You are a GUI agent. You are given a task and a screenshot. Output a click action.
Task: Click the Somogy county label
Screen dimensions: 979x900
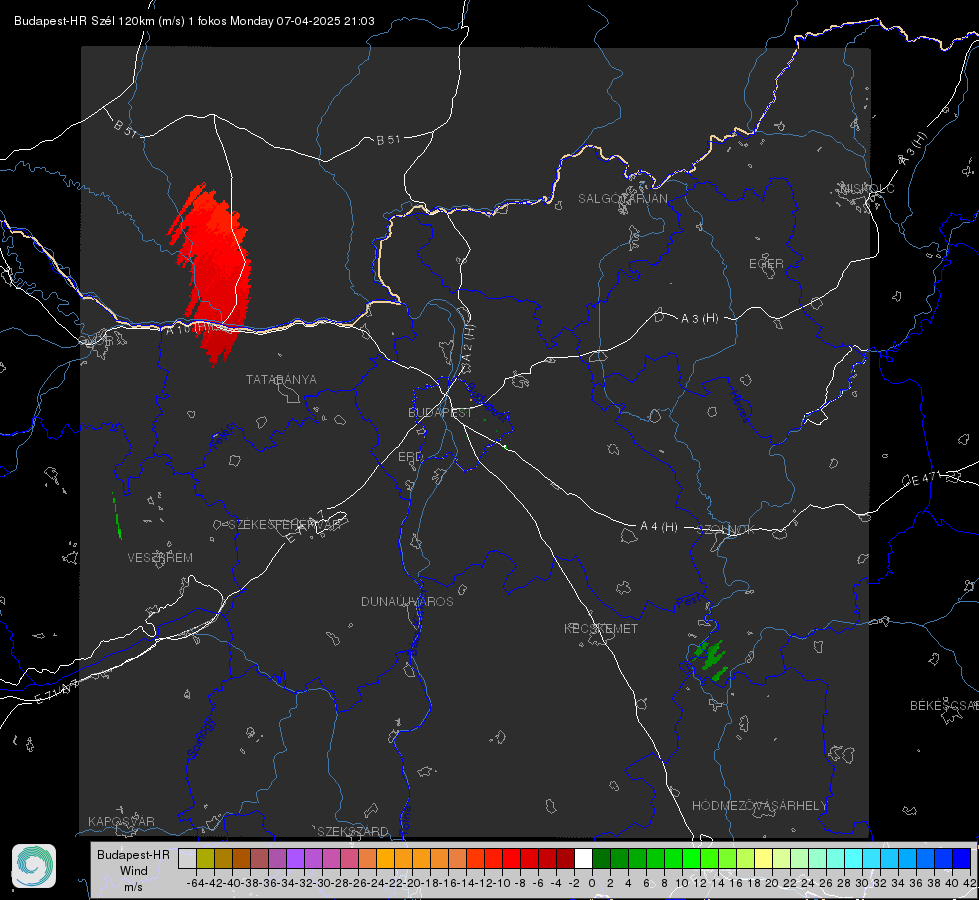click(x=200, y=738)
